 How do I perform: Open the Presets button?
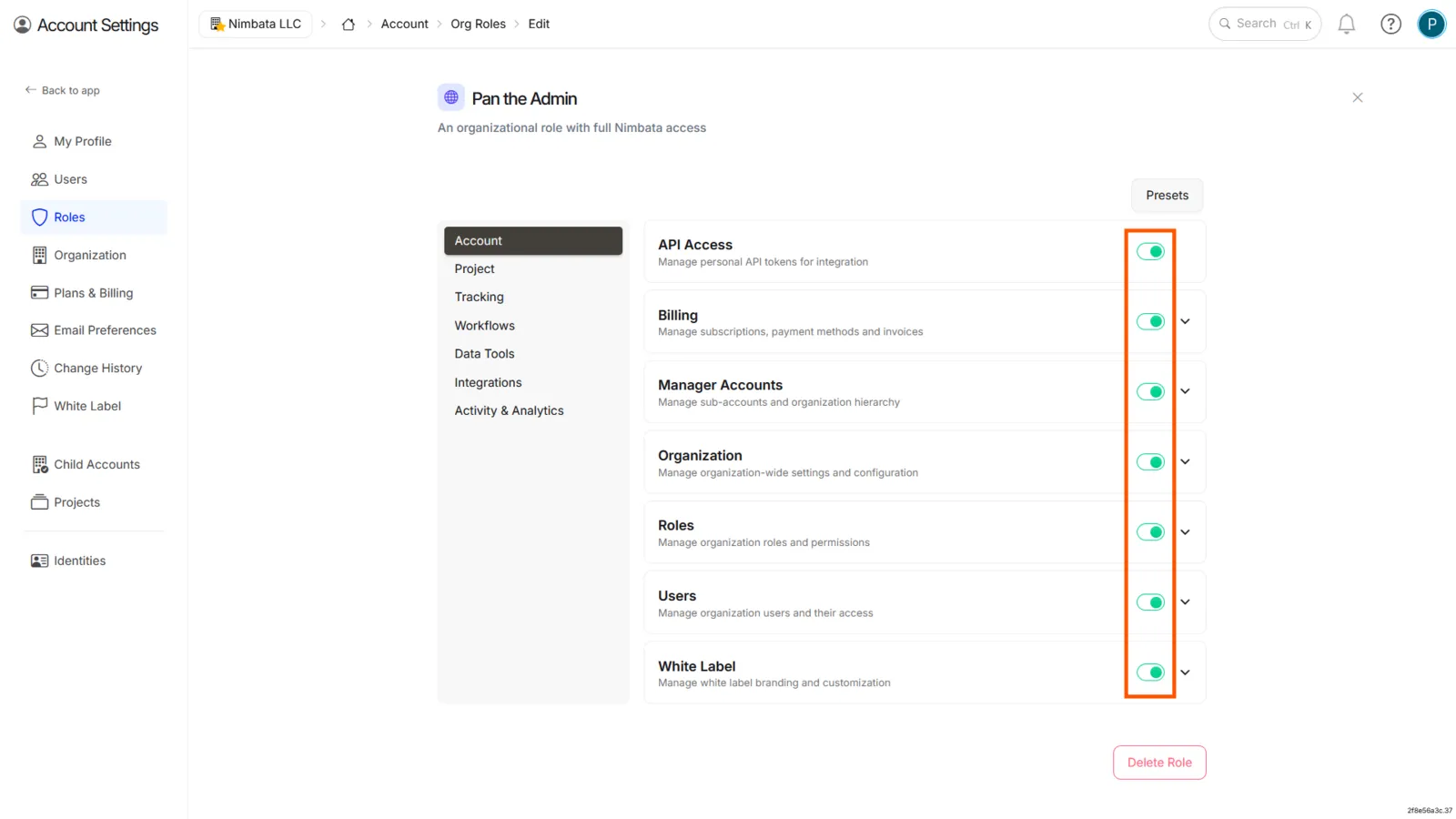point(1167,196)
